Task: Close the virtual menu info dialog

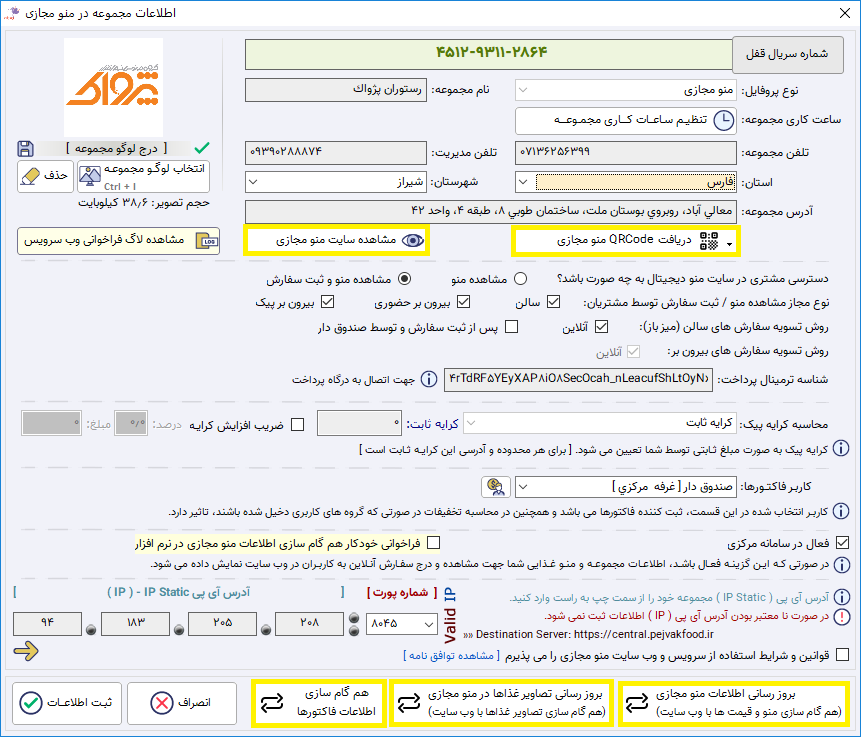Action: click(845, 13)
